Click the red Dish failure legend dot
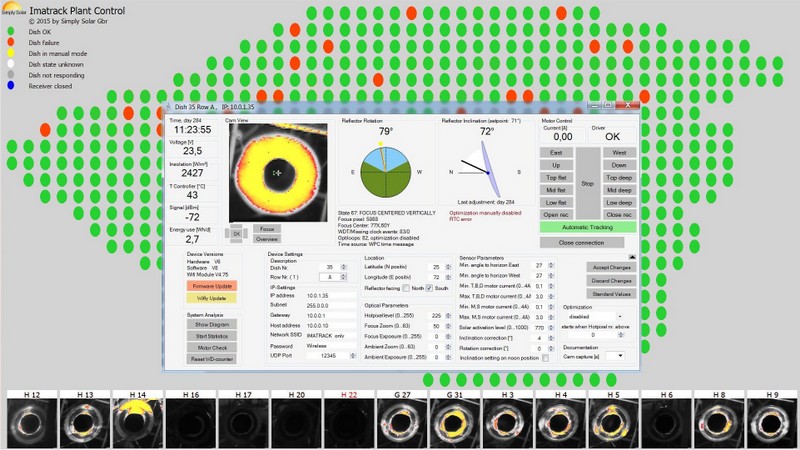This screenshot has width=800, height=450. click(9, 42)
